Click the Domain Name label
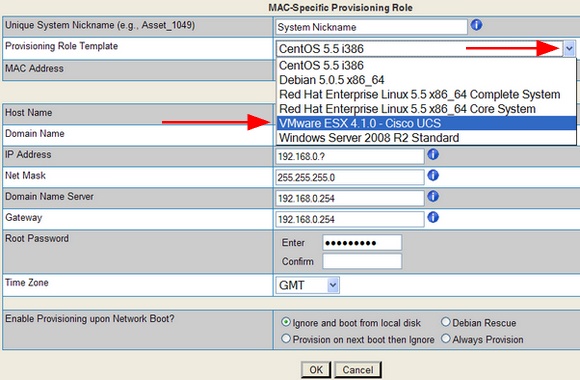Screen dimensions: 580x380 35,134
